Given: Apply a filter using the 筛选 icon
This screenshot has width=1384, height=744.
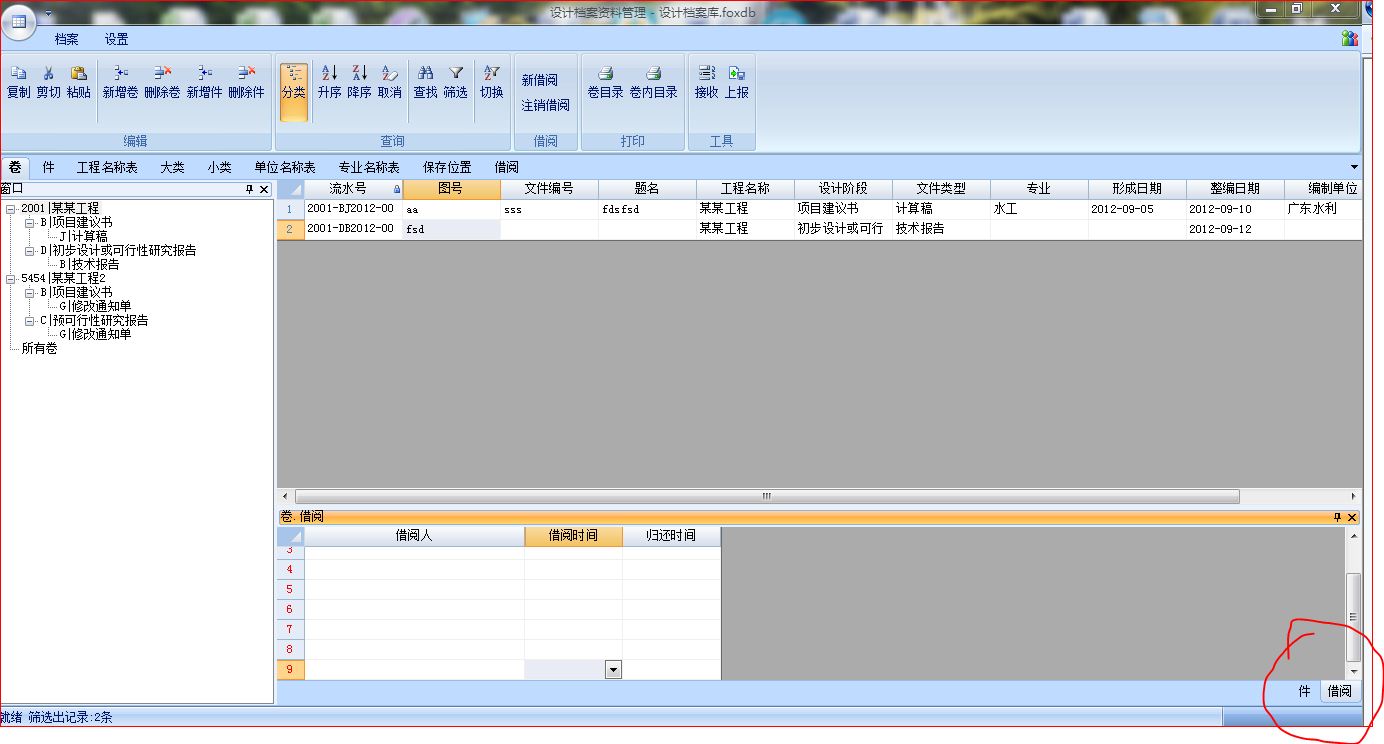Looking at the screenshot, I should click(x=455, y=74).
